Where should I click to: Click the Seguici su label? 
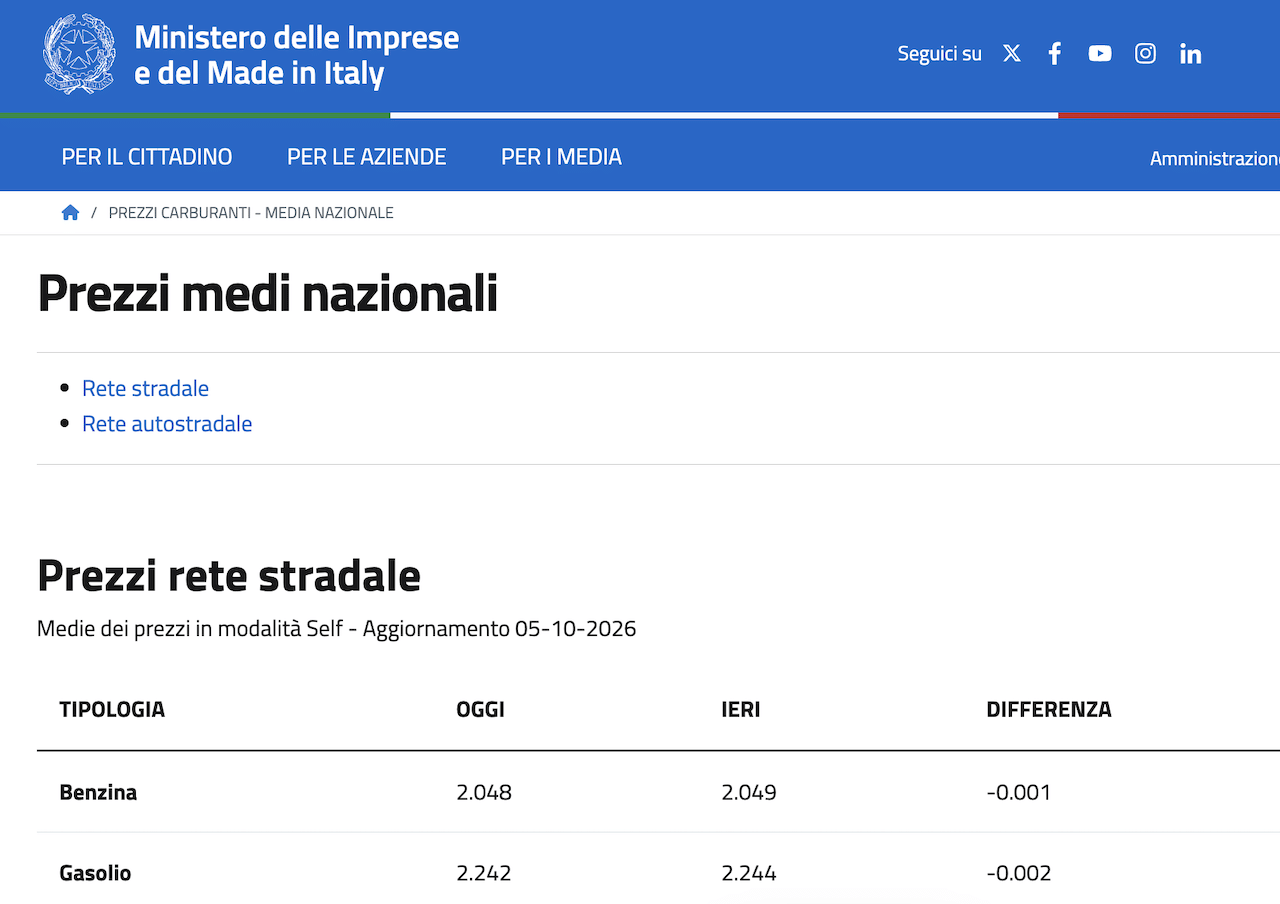[940, 54]
